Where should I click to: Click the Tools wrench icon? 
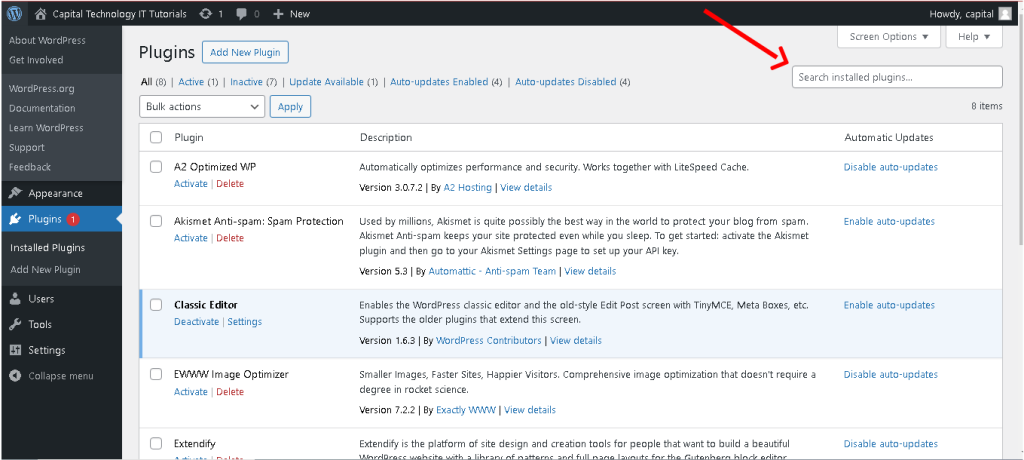click(15, 325)
